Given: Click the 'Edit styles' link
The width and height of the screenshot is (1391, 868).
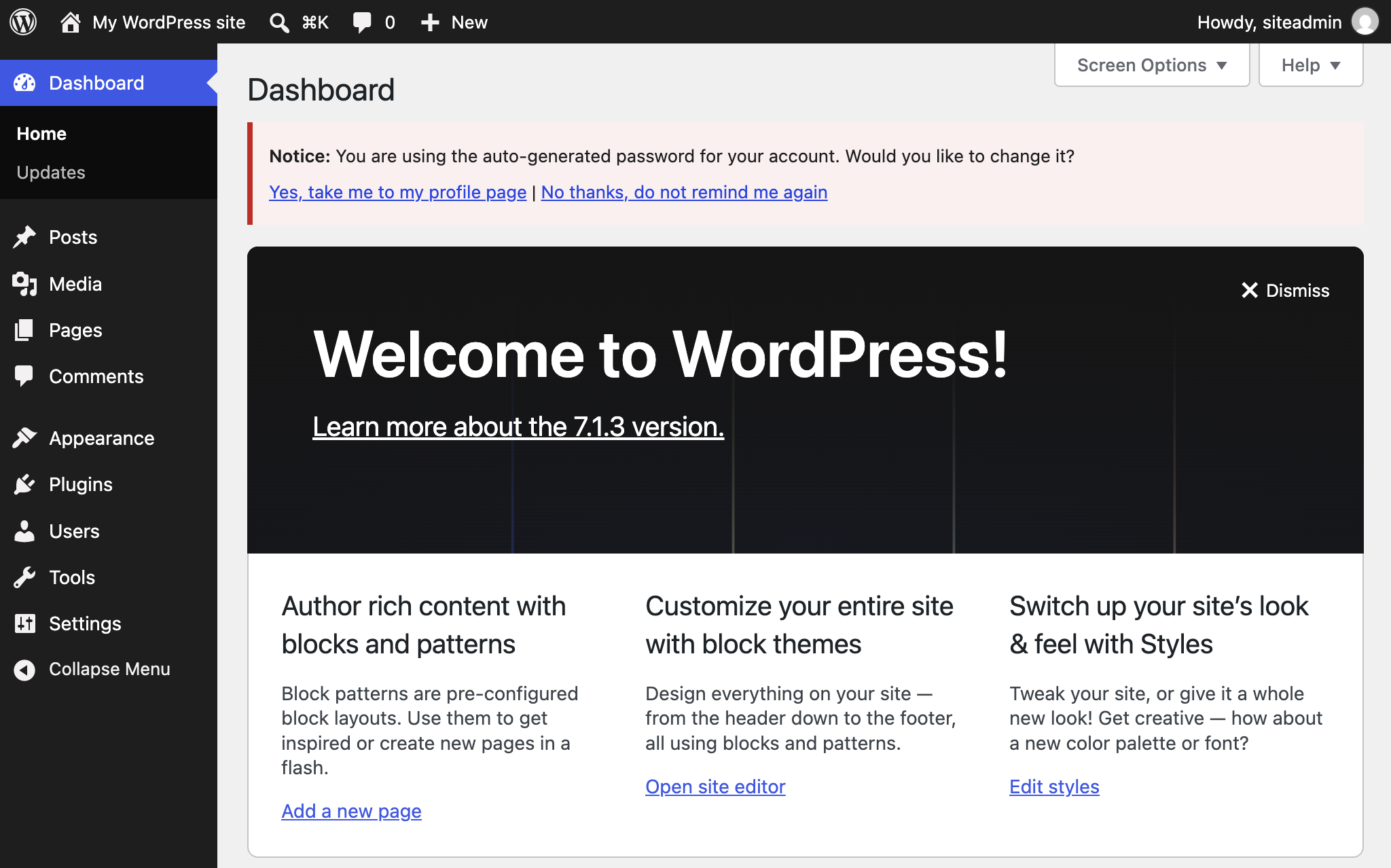Looking at the screenshot, I should point(1054,786).
